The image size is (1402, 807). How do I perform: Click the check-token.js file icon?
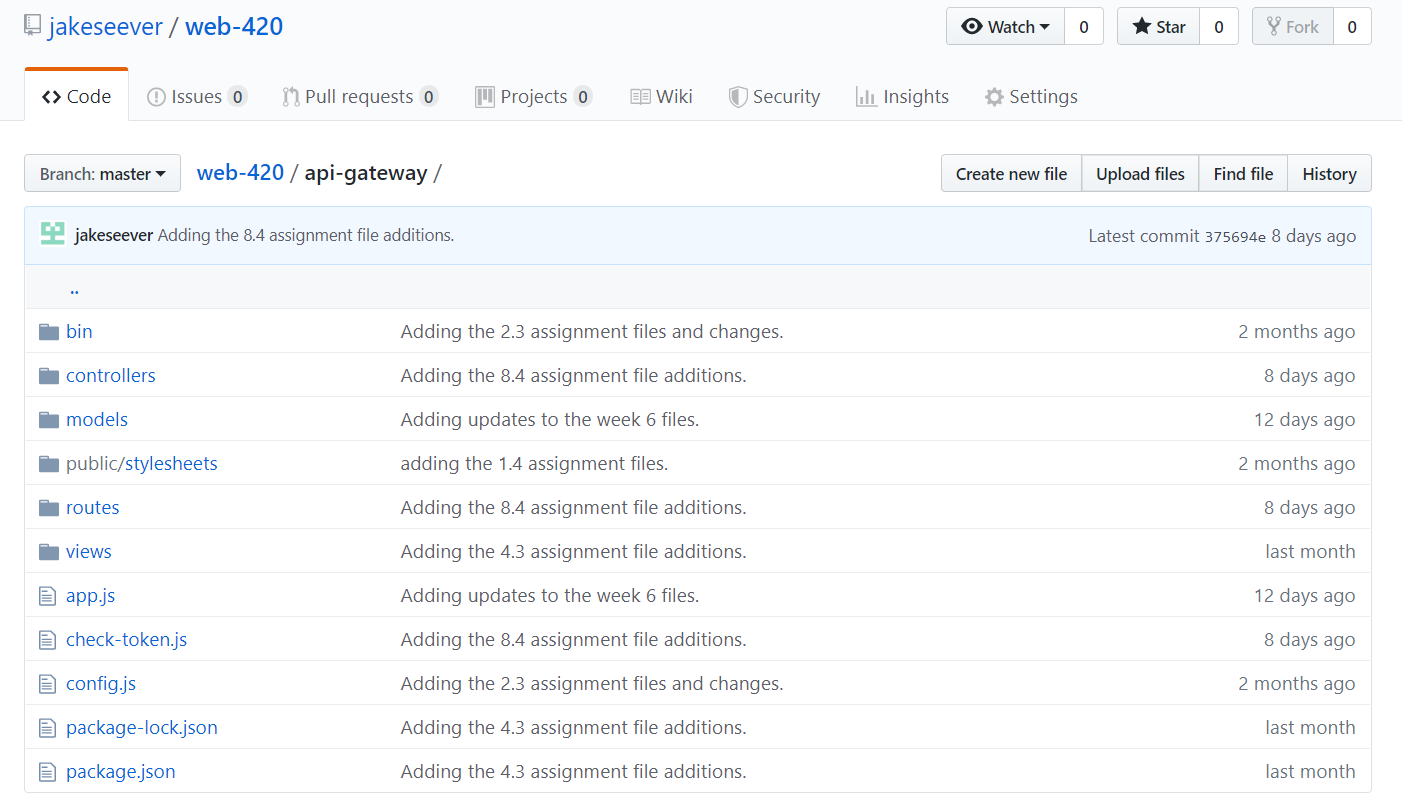click(x=47, y=639)
